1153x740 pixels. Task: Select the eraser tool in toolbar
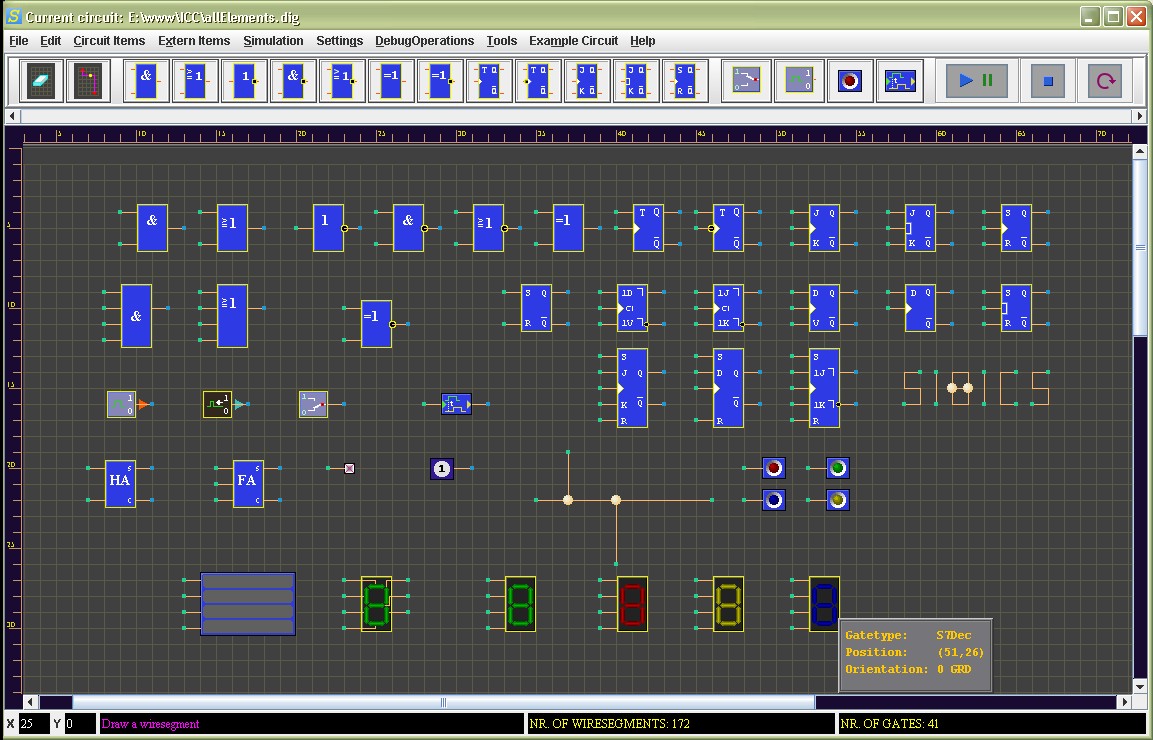click(40, 81)
